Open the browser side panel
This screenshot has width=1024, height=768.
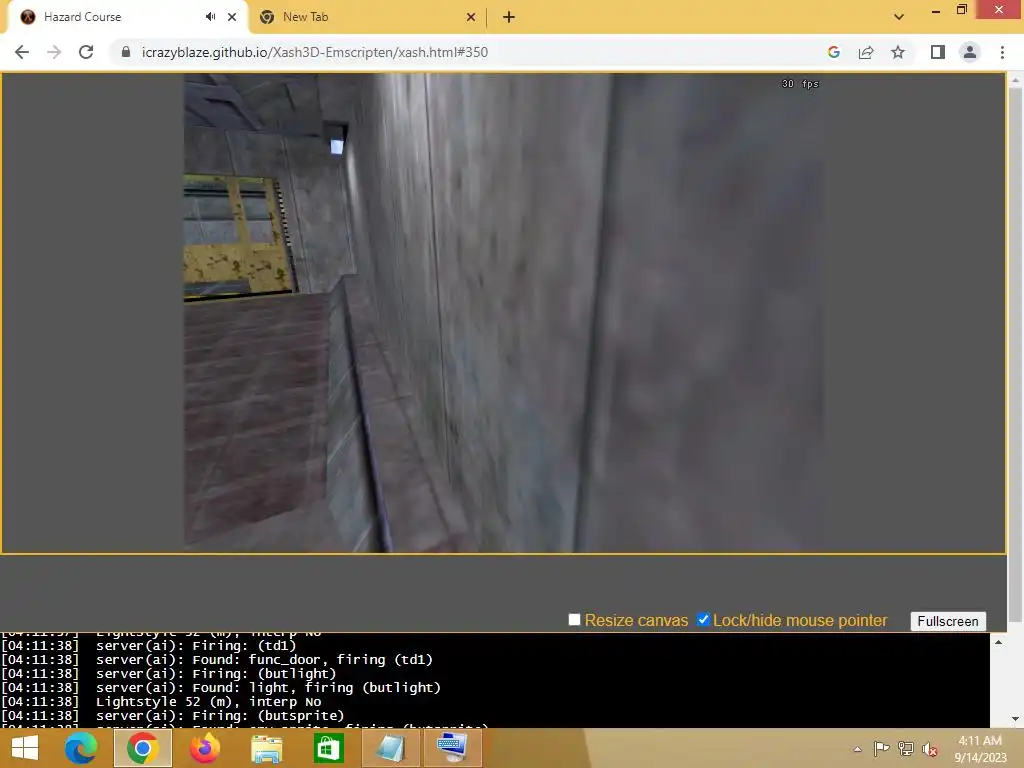point(938,52)
